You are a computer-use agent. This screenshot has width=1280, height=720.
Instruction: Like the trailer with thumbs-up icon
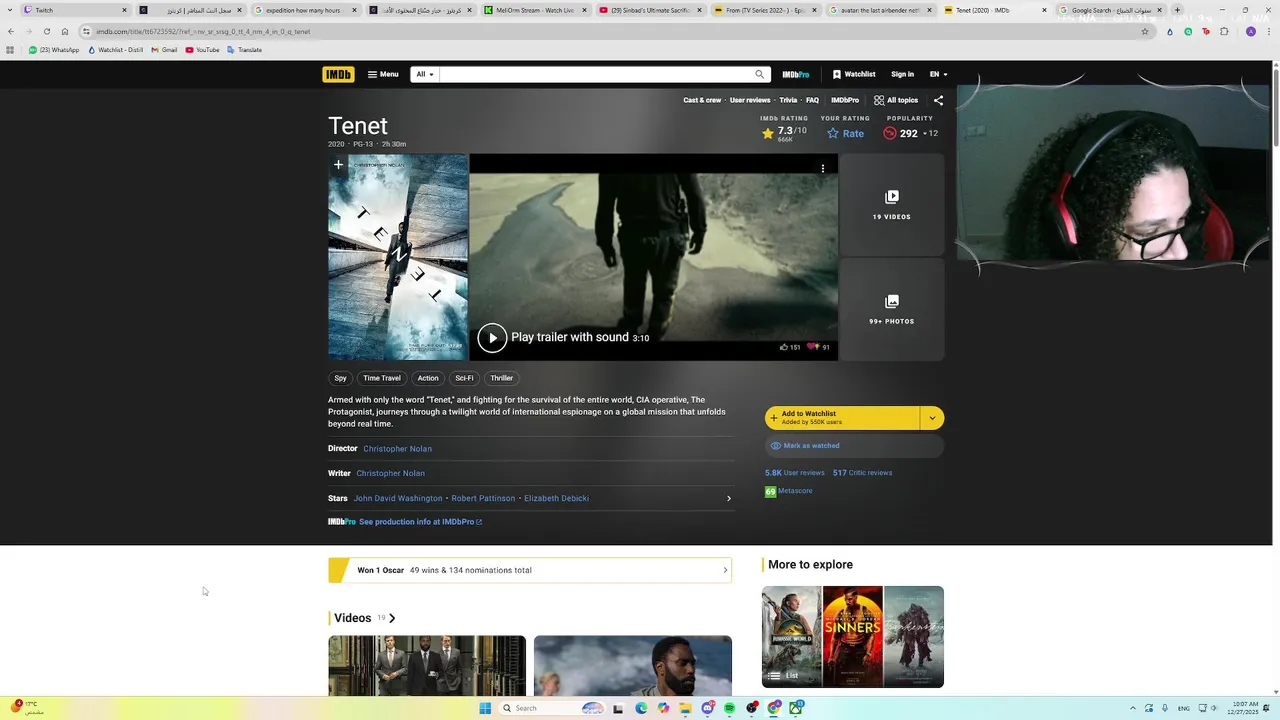(x=784, y=347)
